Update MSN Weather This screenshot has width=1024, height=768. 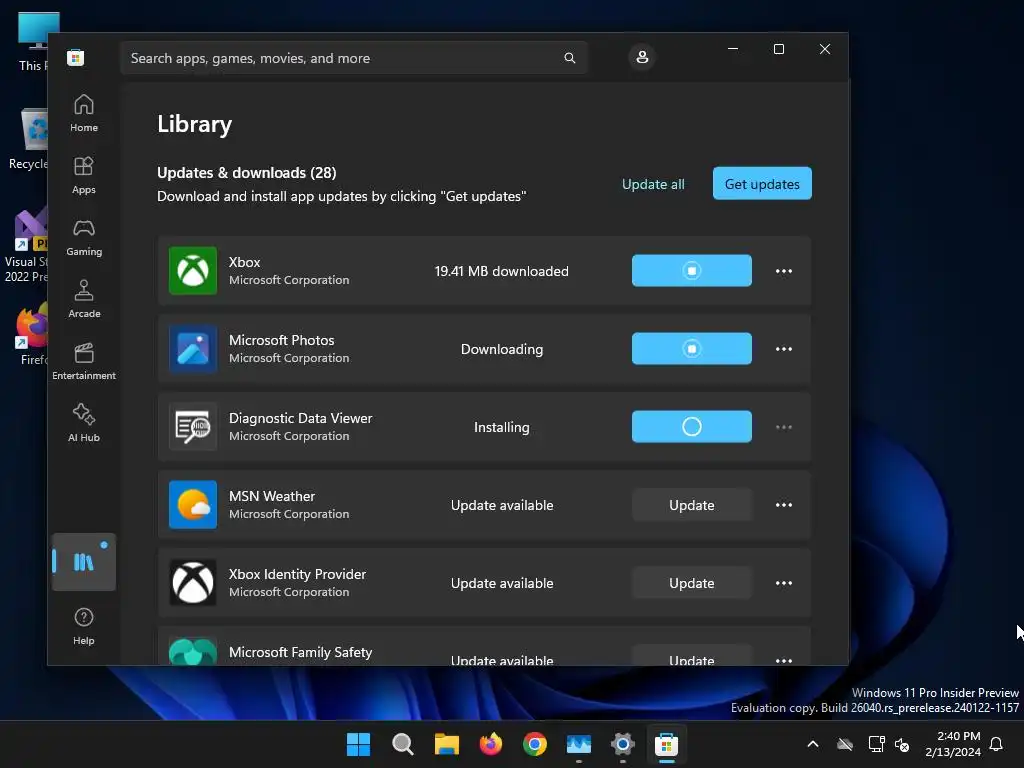692,505
